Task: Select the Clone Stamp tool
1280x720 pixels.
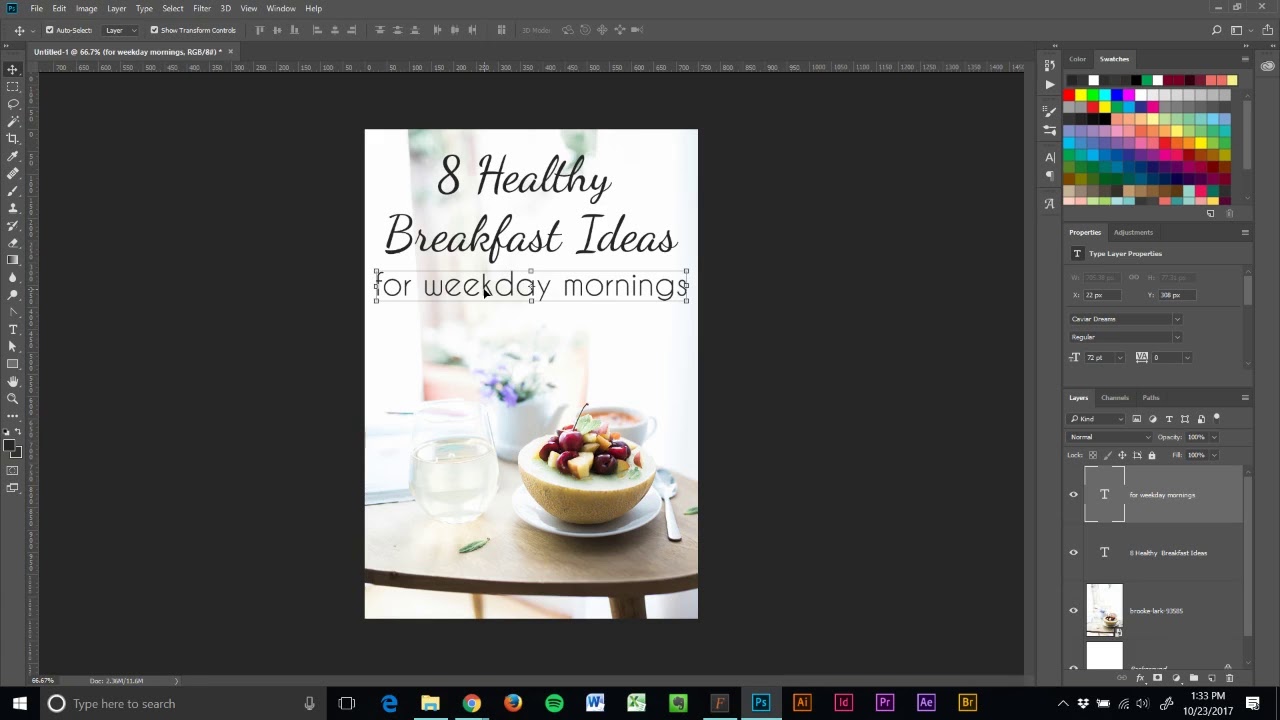Action: (x=13, y=208)
